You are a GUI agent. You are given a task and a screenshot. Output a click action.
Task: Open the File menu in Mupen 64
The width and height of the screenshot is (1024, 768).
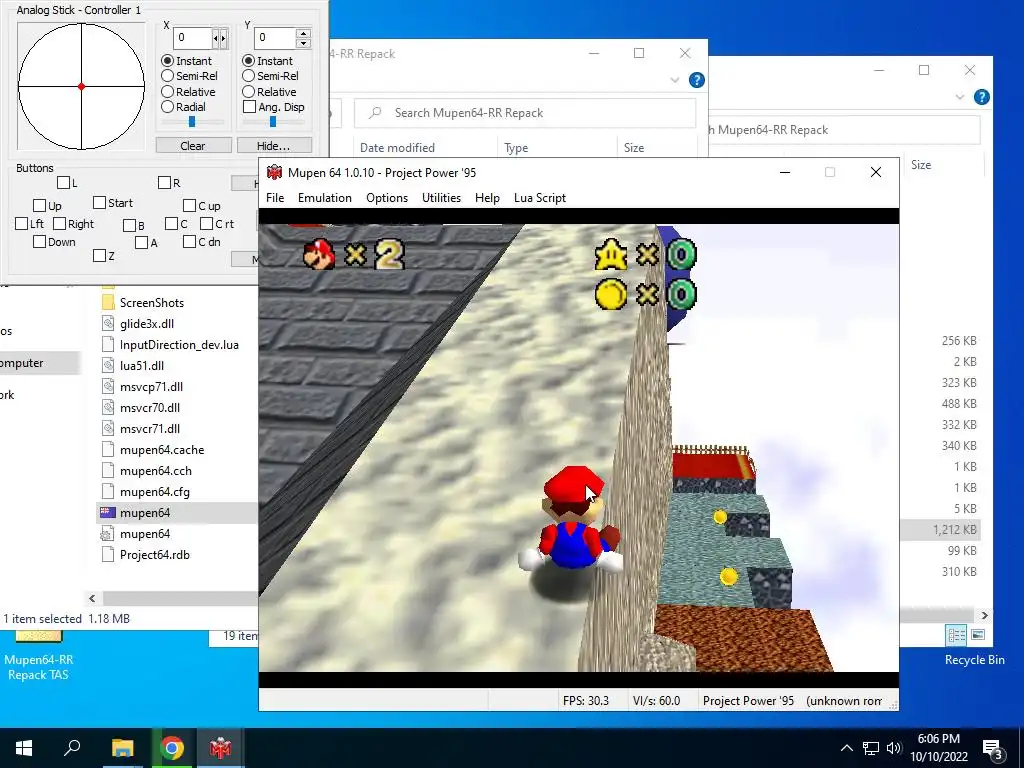click(x=275, y=198)
